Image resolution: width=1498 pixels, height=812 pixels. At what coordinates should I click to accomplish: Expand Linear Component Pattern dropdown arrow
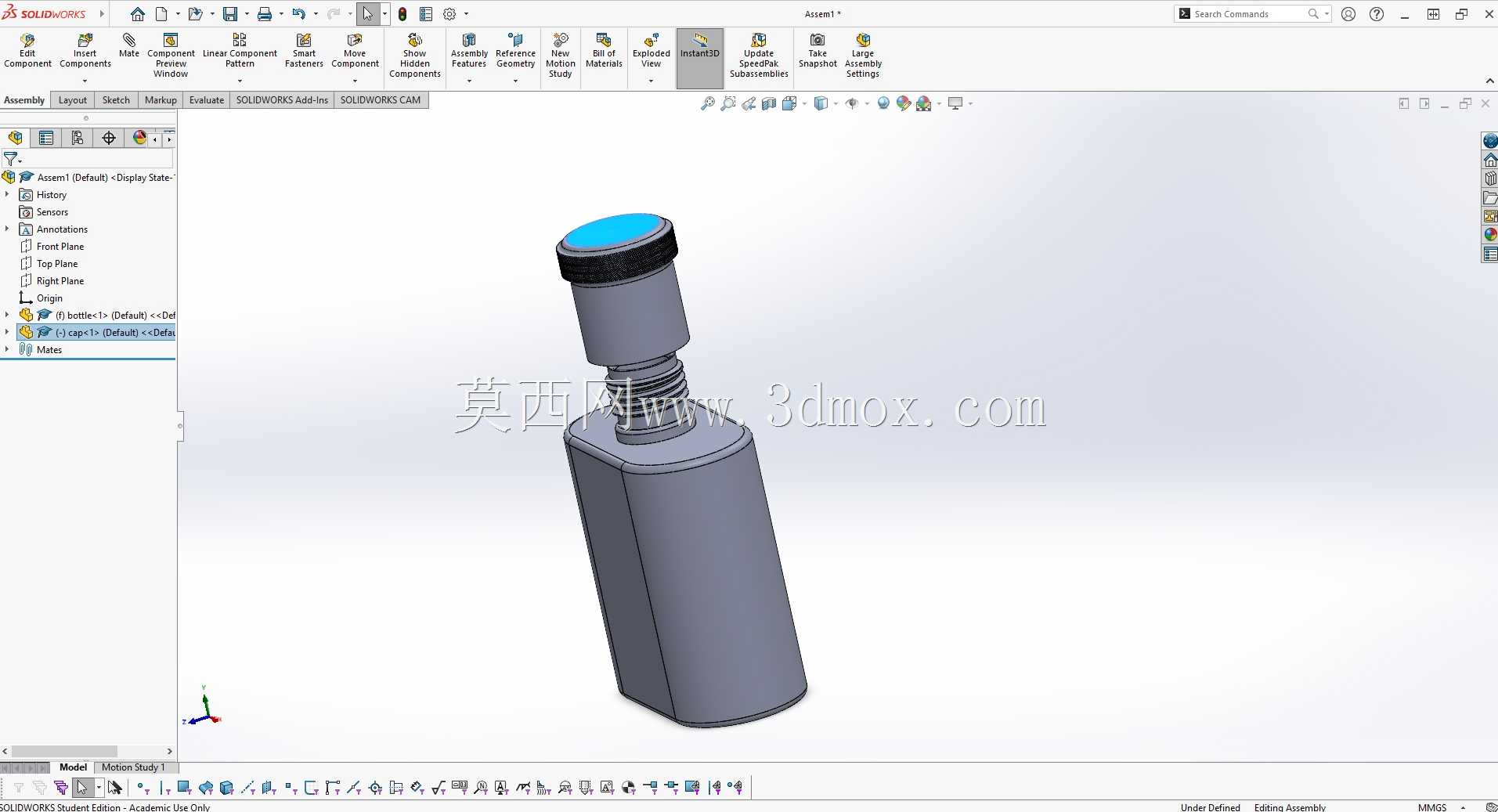point(240,81)
